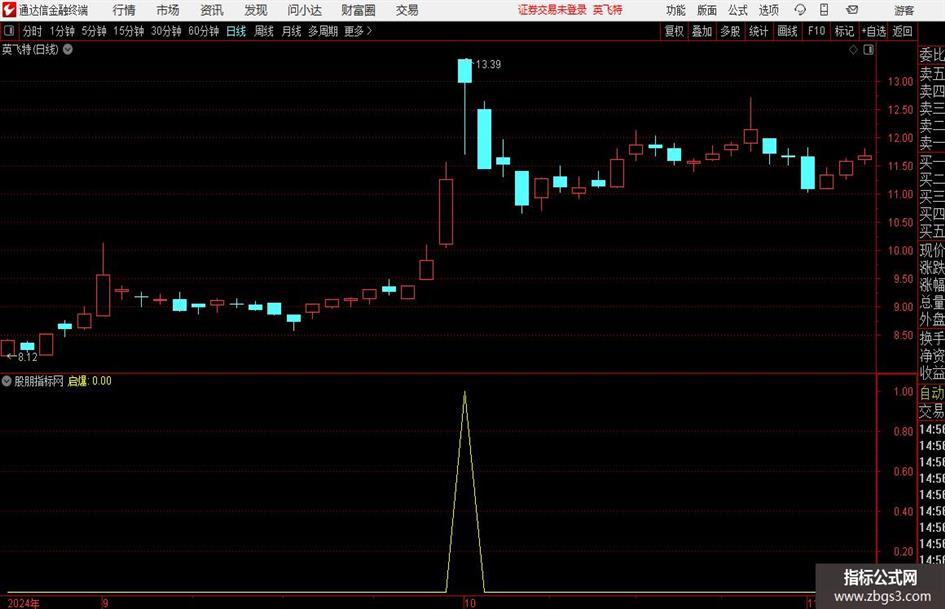The image size is (945, 609).
Task: Click the 证券交易未登录 login status link
Action: tap(552, 10)
